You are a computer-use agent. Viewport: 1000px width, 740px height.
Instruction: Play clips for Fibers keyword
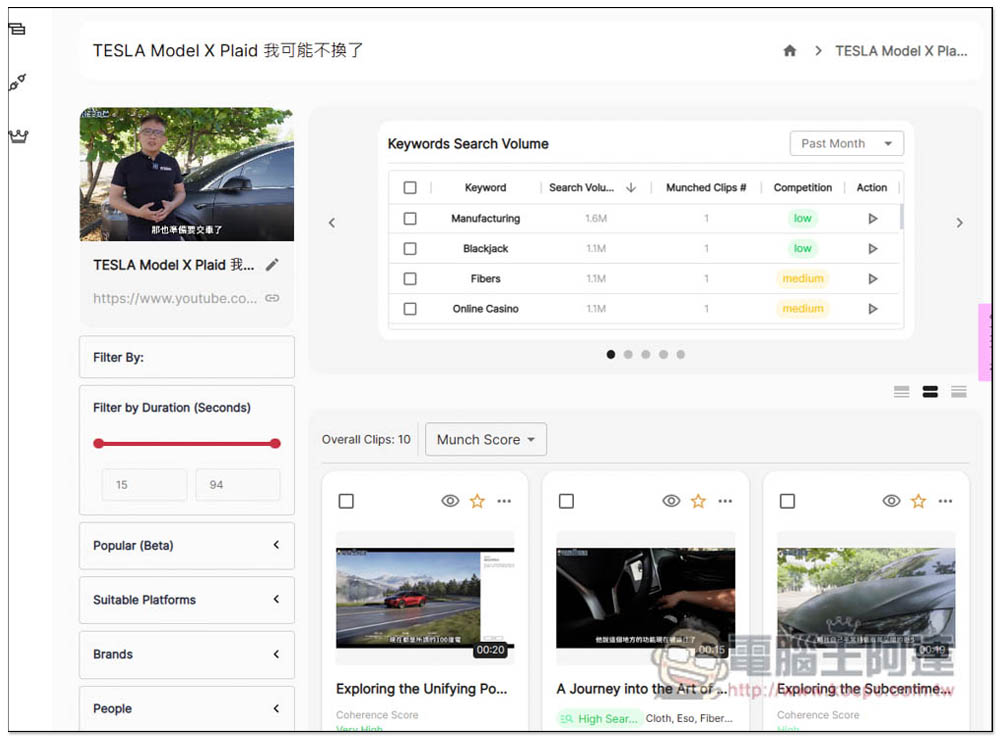point(872,278)
